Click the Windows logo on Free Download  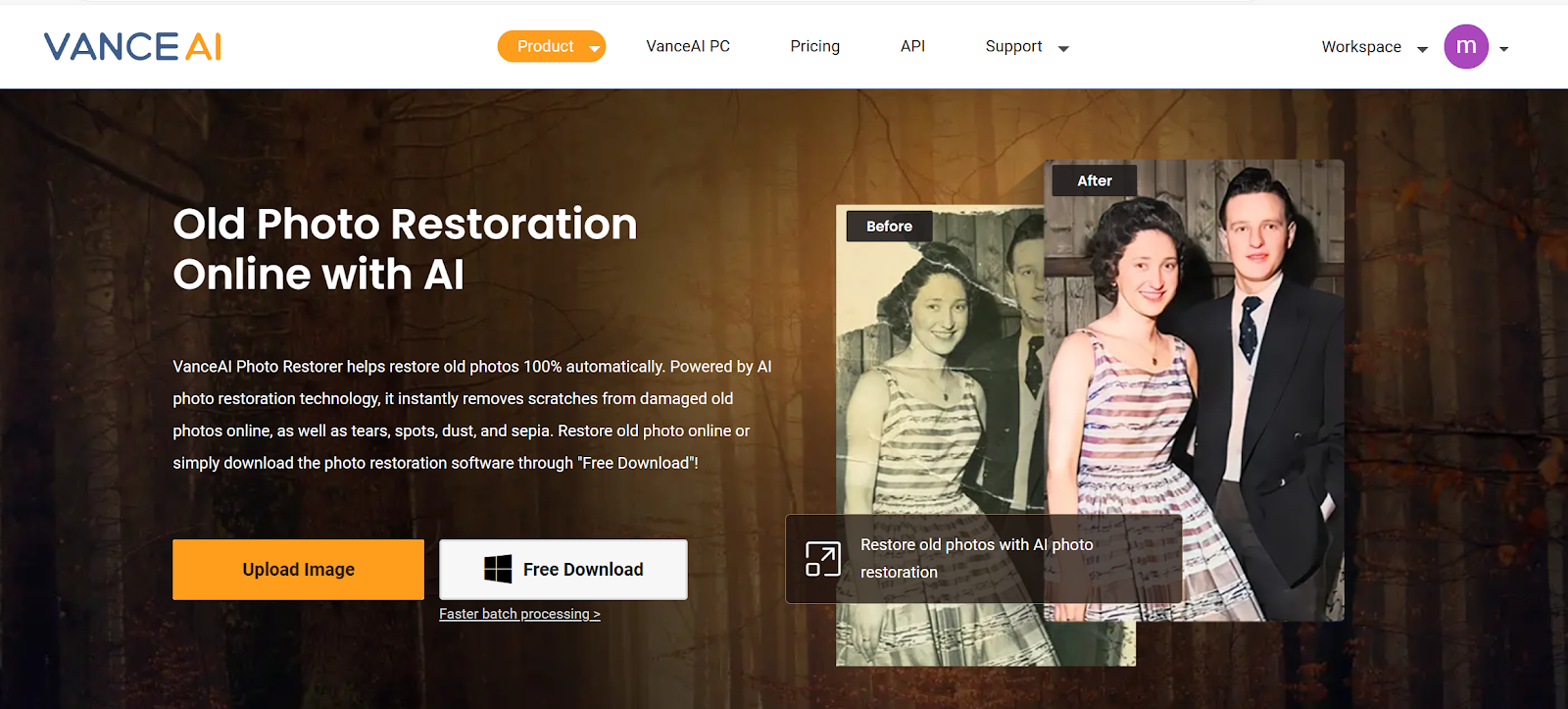coord(498,569)
